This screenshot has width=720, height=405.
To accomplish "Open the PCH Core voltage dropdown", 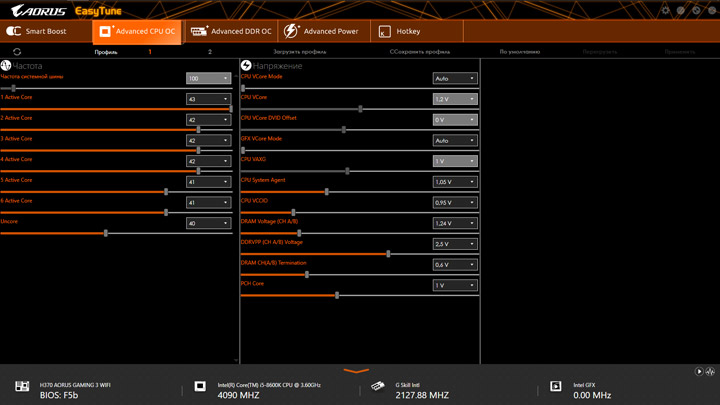I will tap(455, 285).
